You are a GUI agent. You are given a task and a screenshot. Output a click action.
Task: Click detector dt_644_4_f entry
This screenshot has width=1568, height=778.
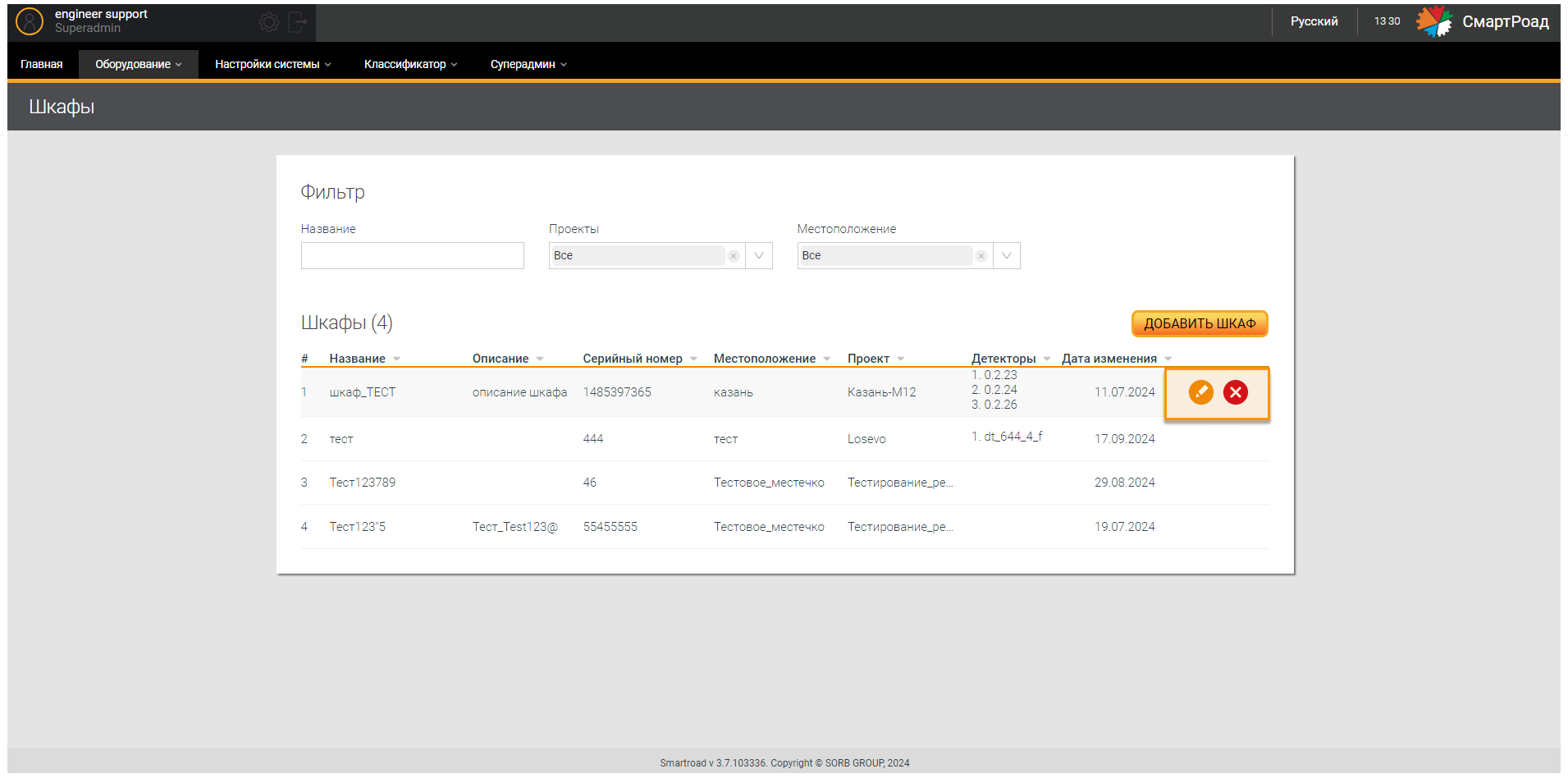coord(1007,437)
